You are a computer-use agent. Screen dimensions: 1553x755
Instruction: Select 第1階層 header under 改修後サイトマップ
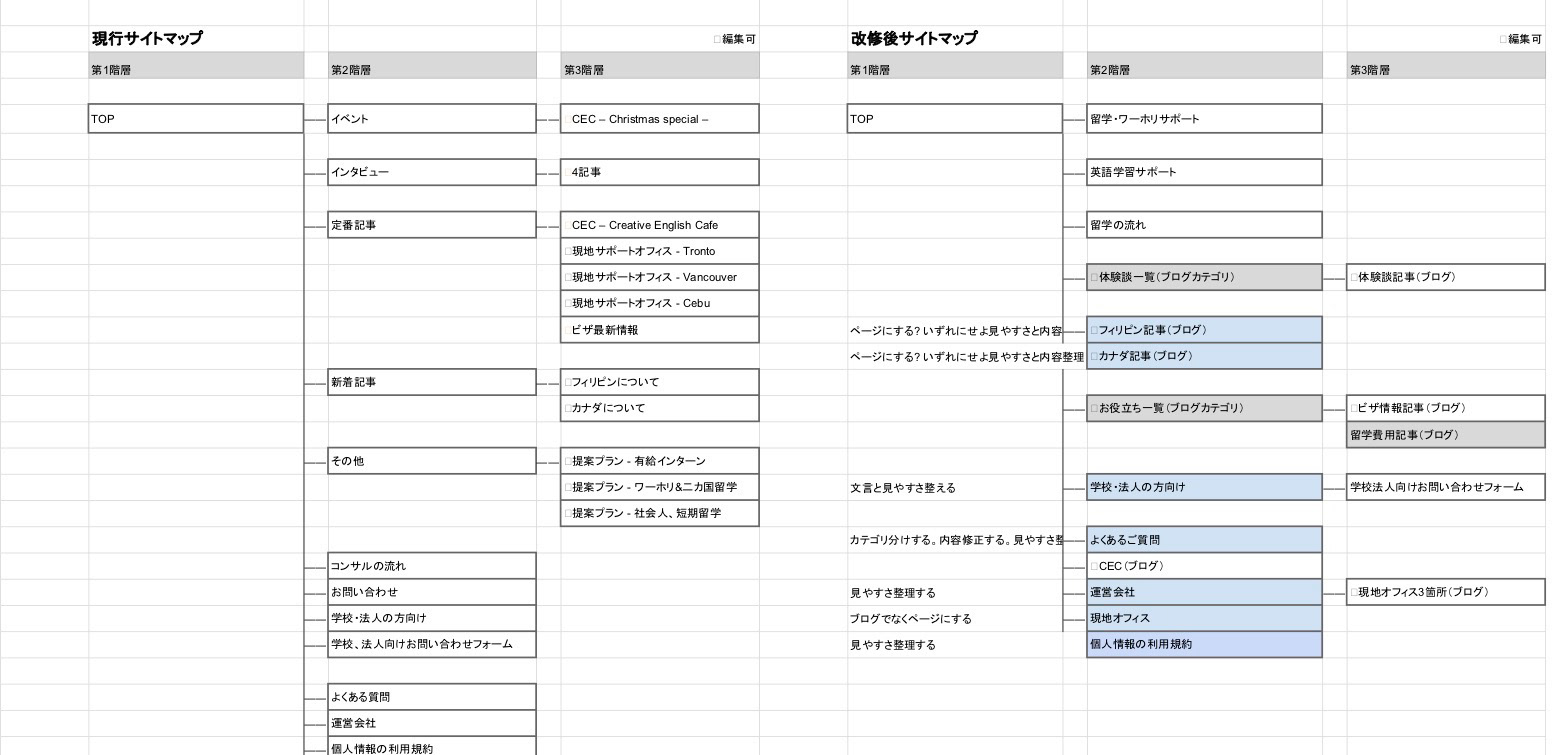click(x=955, y=66)
